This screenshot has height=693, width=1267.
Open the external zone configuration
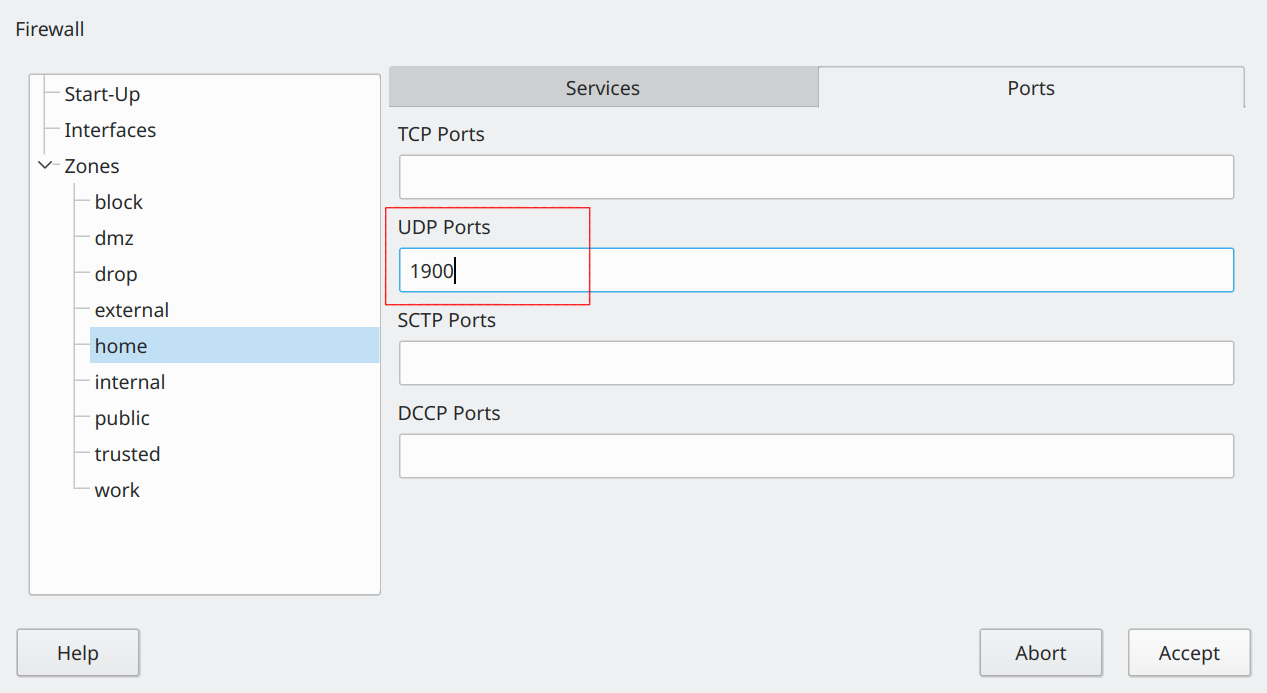(131, 309)
